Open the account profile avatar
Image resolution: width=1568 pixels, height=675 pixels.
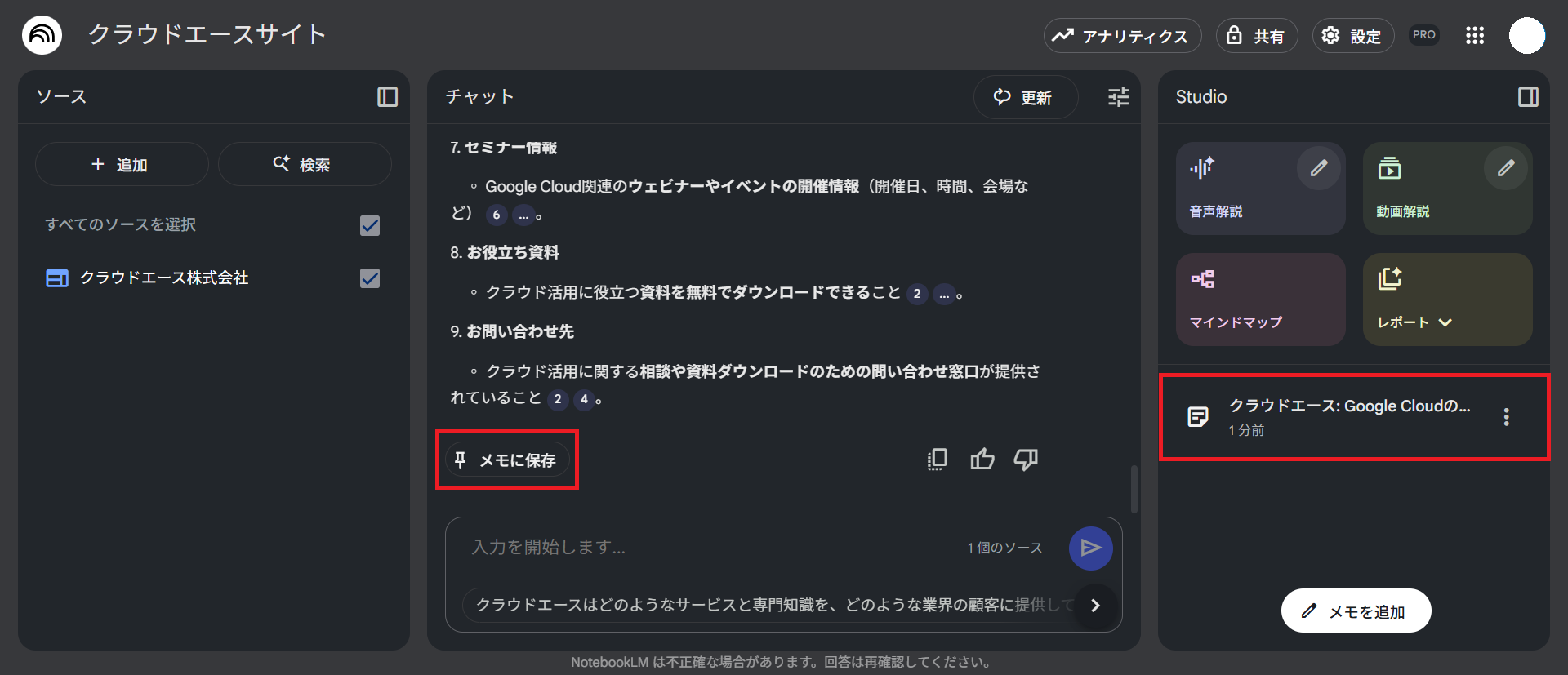click(x=1527, y=35)
